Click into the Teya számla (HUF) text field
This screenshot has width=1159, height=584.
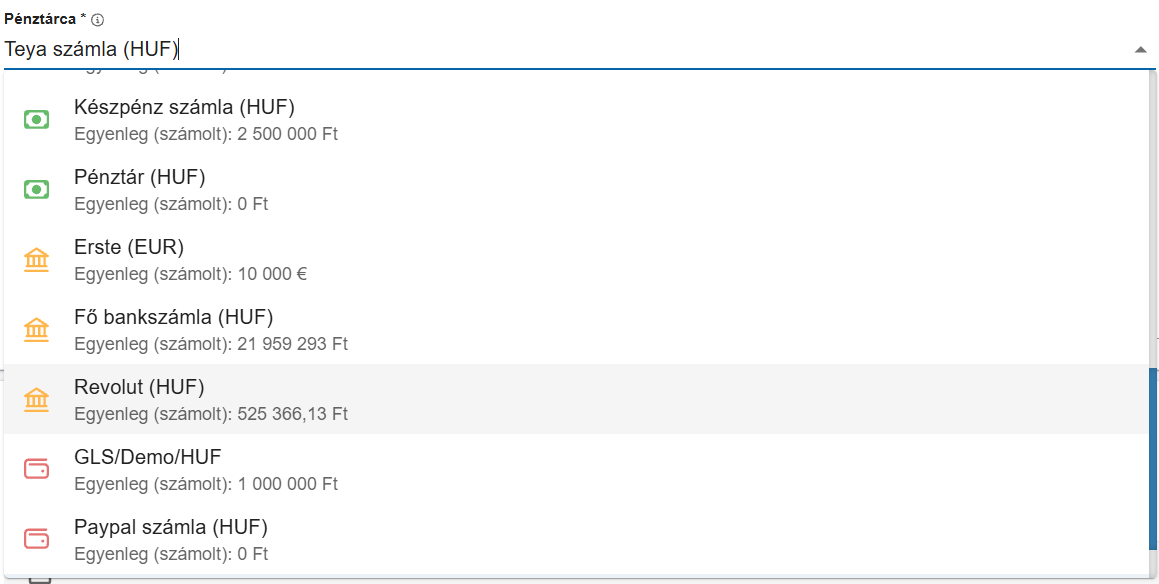click(500, 49)
